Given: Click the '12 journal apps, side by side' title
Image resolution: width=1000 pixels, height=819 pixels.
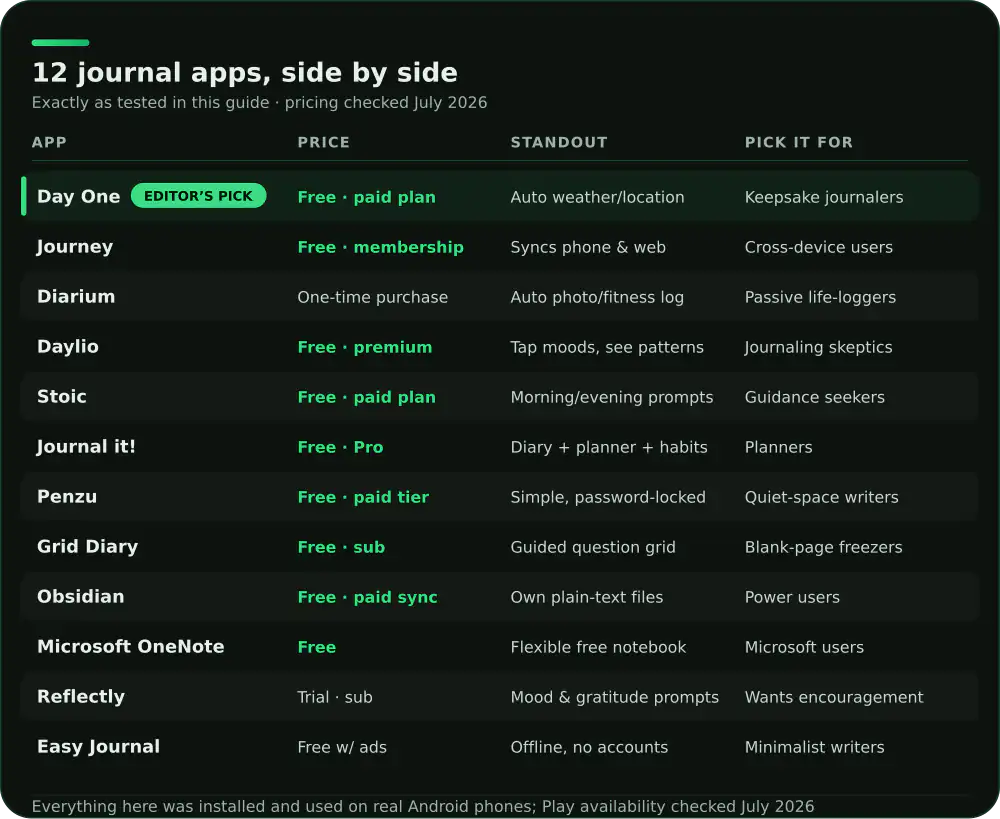Looking at the screenshot, I should point(245,73).
